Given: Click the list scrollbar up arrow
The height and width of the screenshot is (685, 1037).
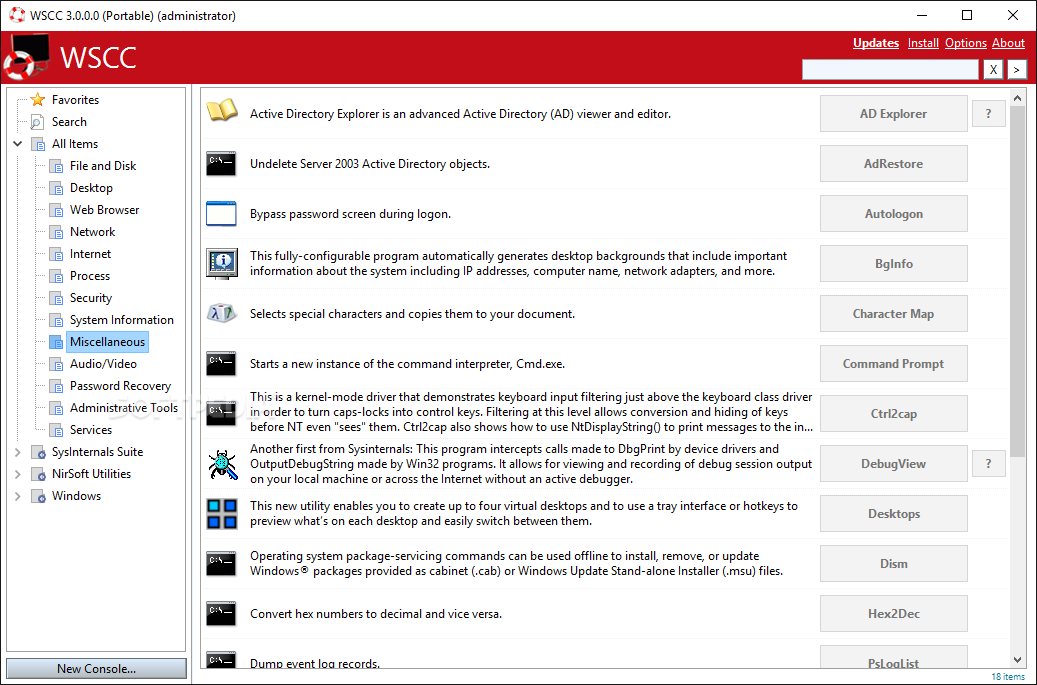Looking at the screenshot, I should point(1017,98).
